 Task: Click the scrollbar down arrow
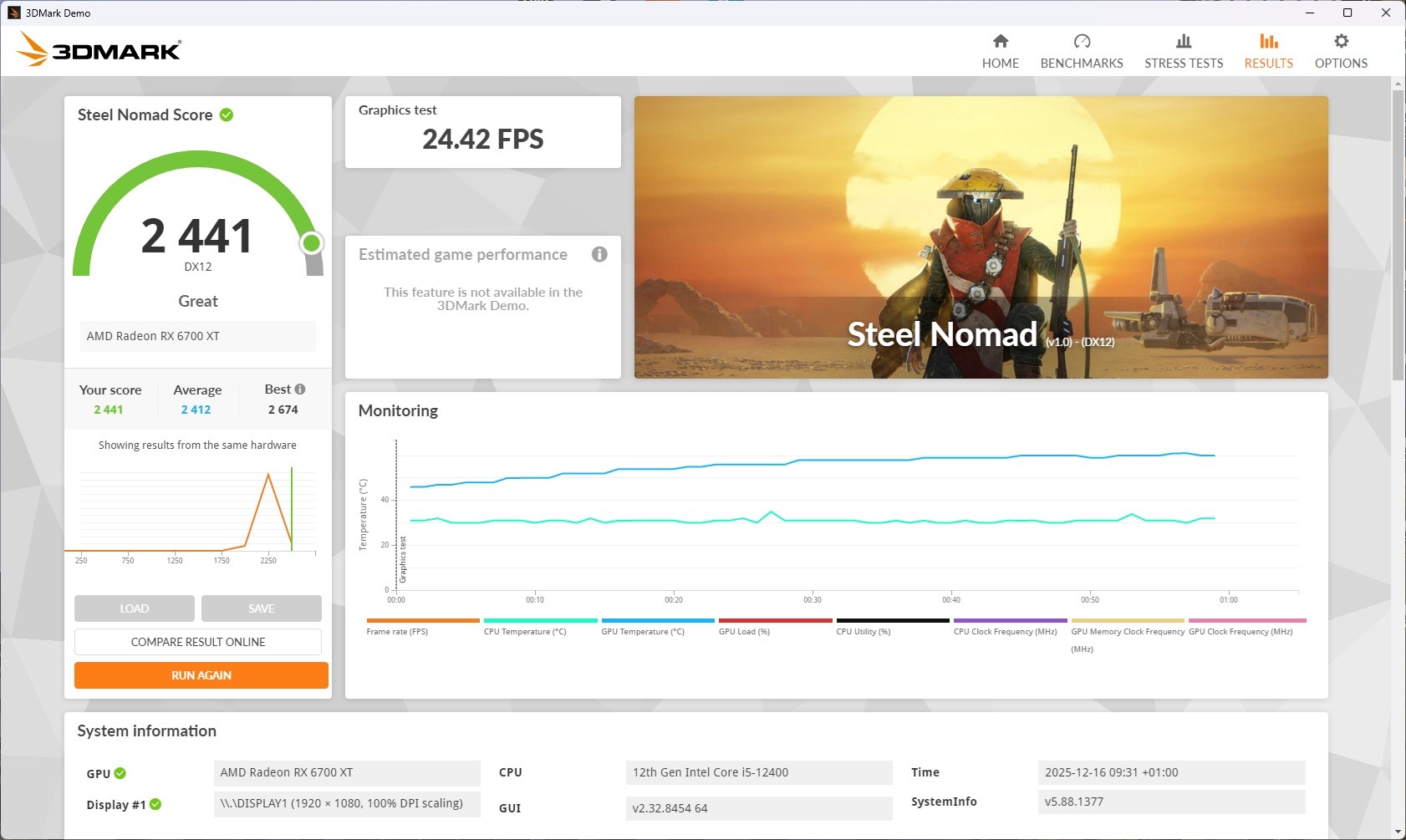pos(1398,832)
